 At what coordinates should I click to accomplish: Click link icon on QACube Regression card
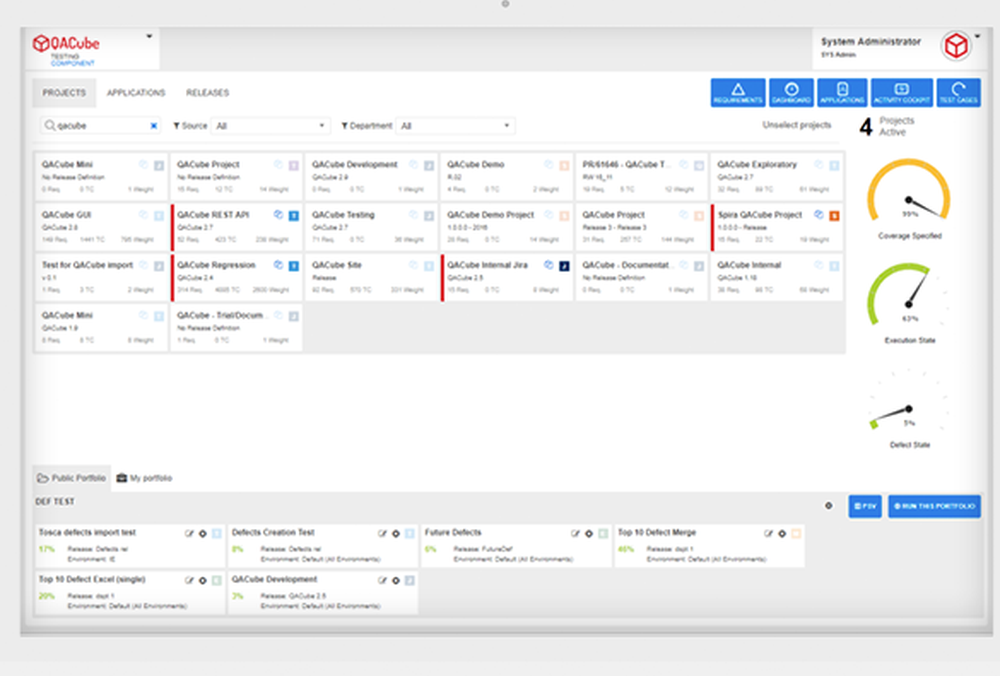click(278, 265)
